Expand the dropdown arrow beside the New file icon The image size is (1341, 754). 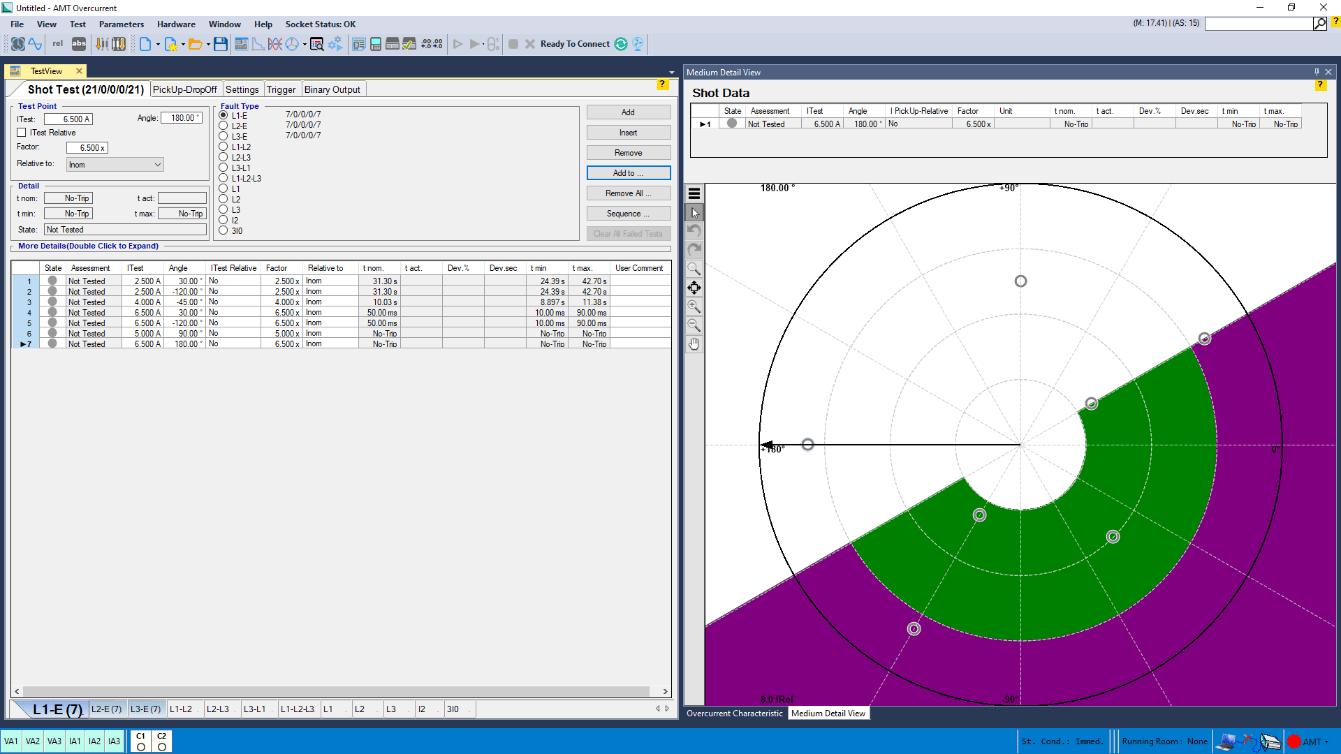(158, 44)
